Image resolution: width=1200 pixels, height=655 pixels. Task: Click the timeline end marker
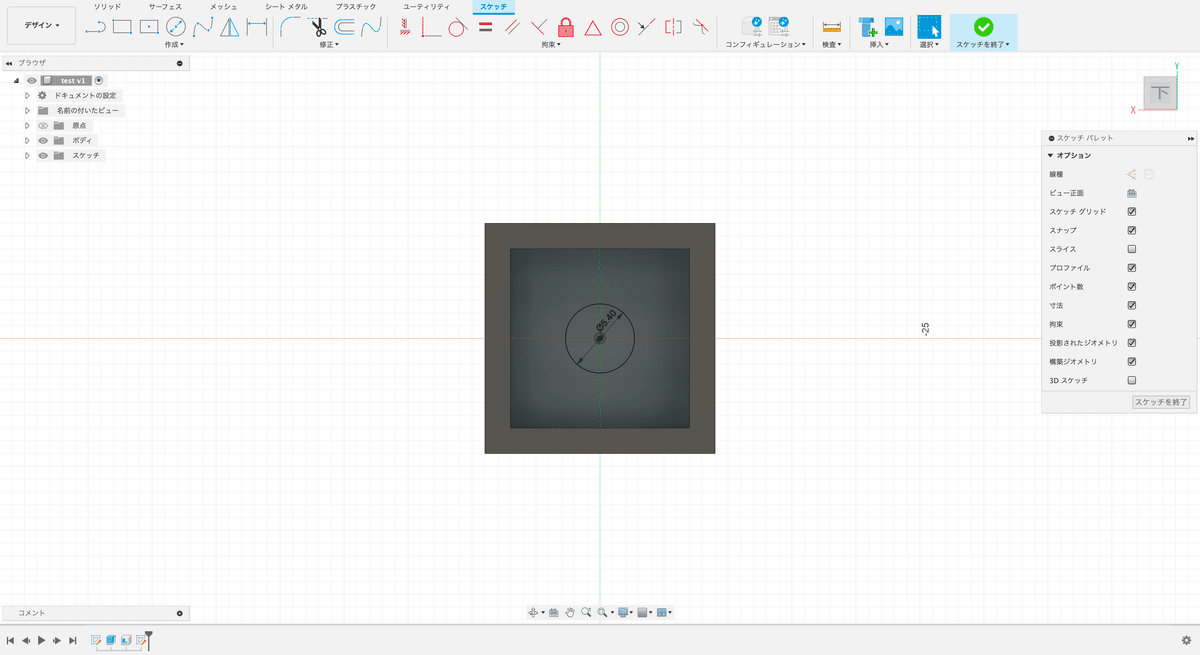[149, 639]
